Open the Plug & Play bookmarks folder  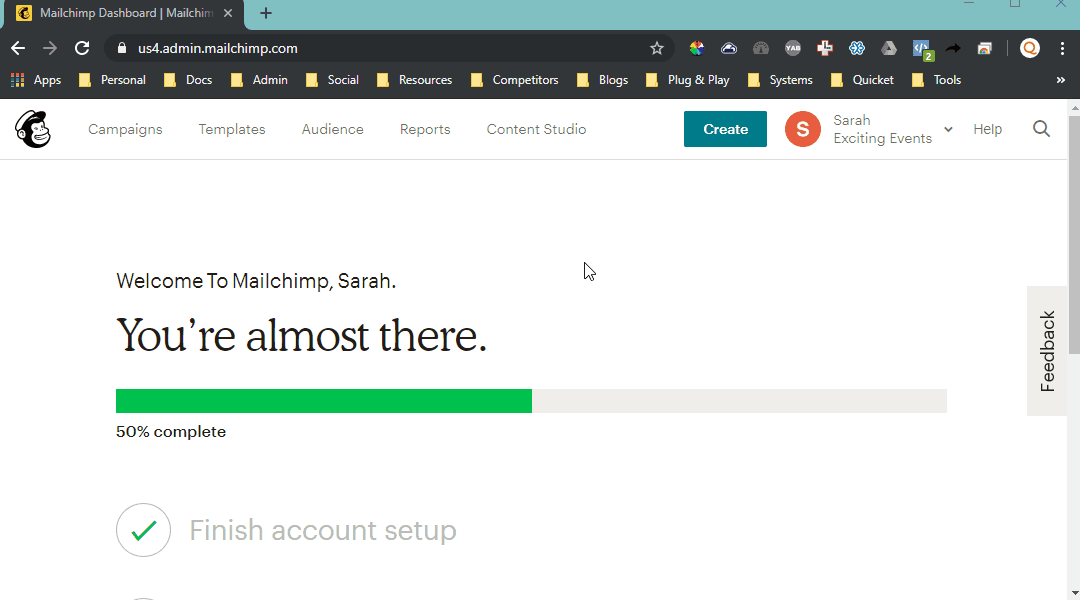[687, 80]
